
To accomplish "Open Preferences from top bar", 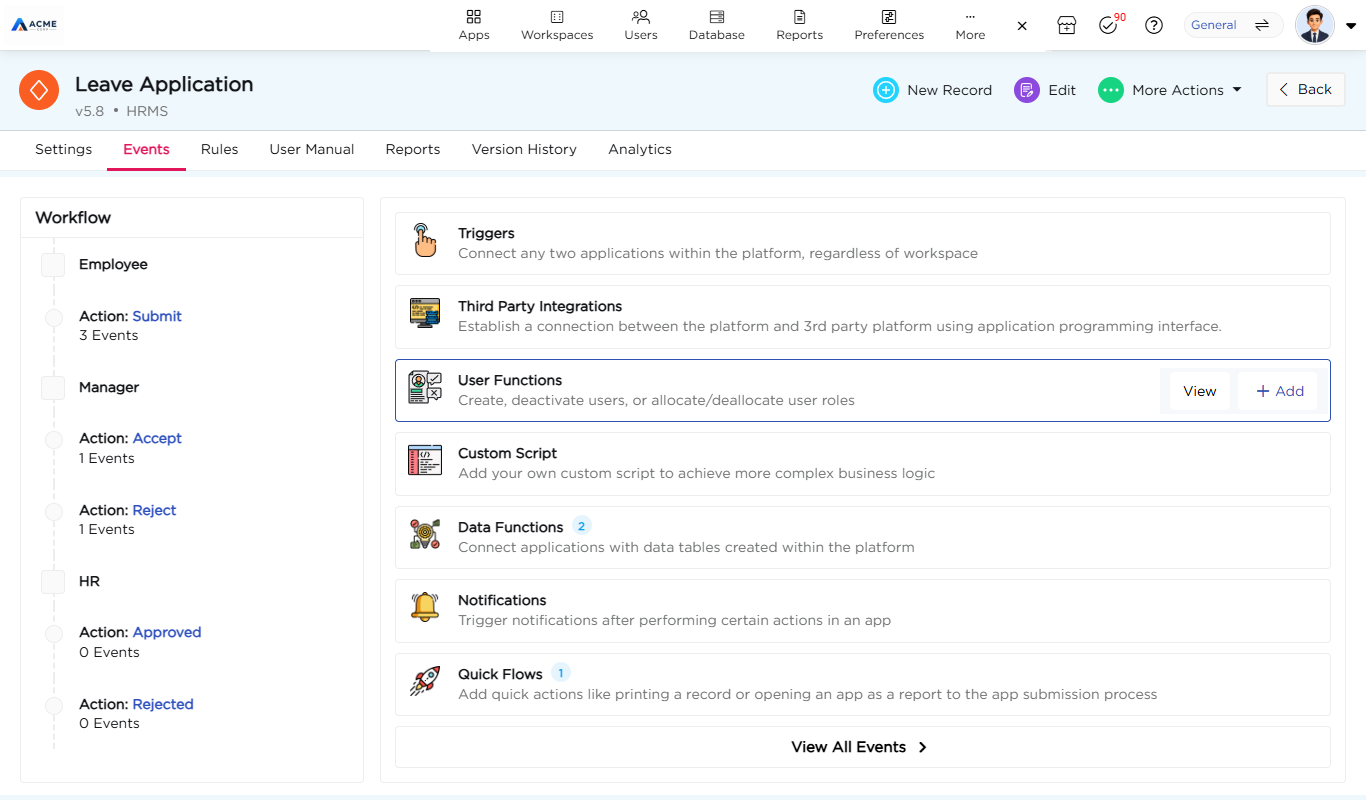I will tap(889, 25).
